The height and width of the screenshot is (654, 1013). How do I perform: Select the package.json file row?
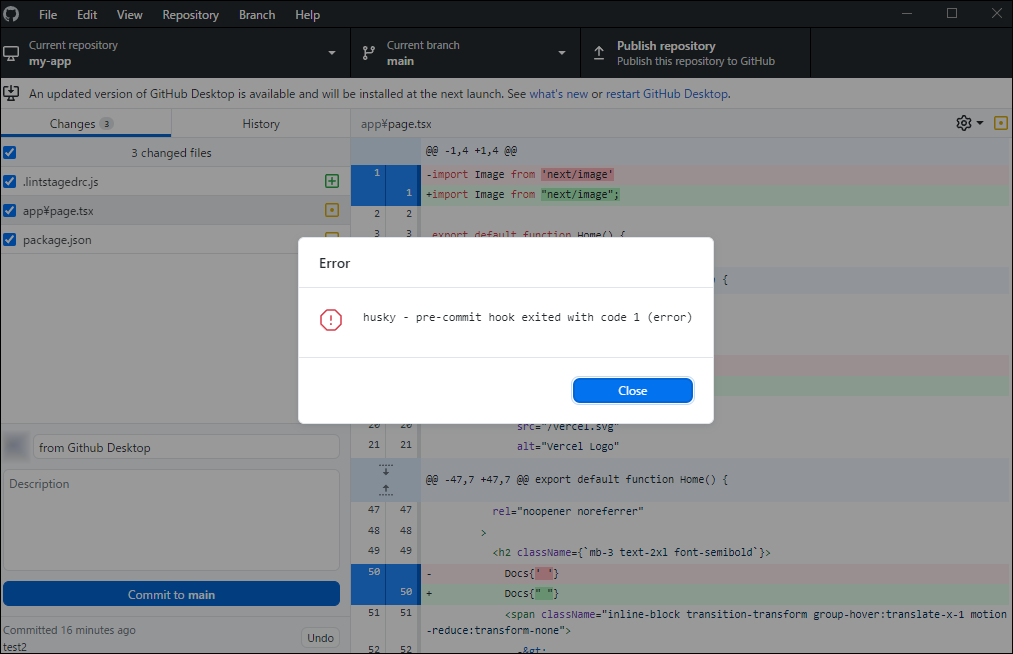click(x=176, y=240)
